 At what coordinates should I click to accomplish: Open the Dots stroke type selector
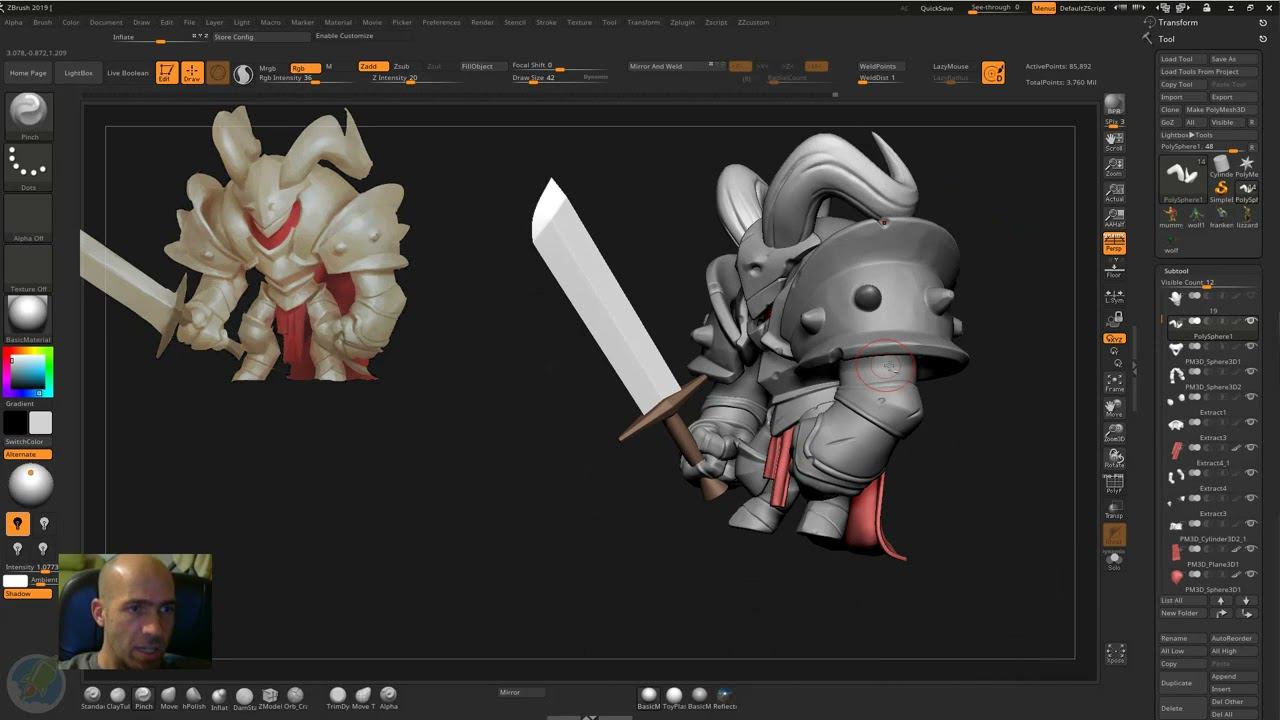[28, 168]
